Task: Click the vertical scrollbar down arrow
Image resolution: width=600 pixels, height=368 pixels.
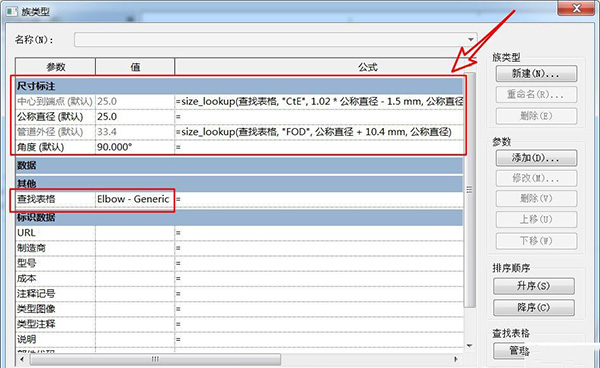Action: point(470,346)
